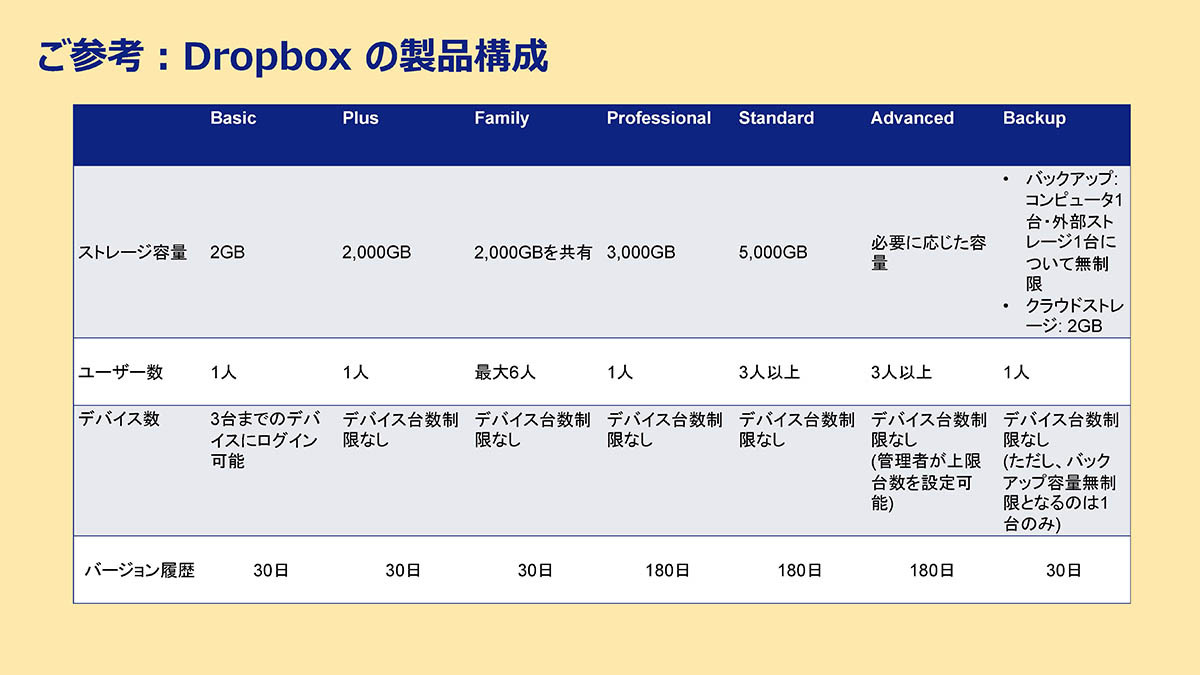The width and height of the screenshot is (1200, 675).
Task: Click '3人以上' in the Advanced column
Action: (x=901, y=372)
